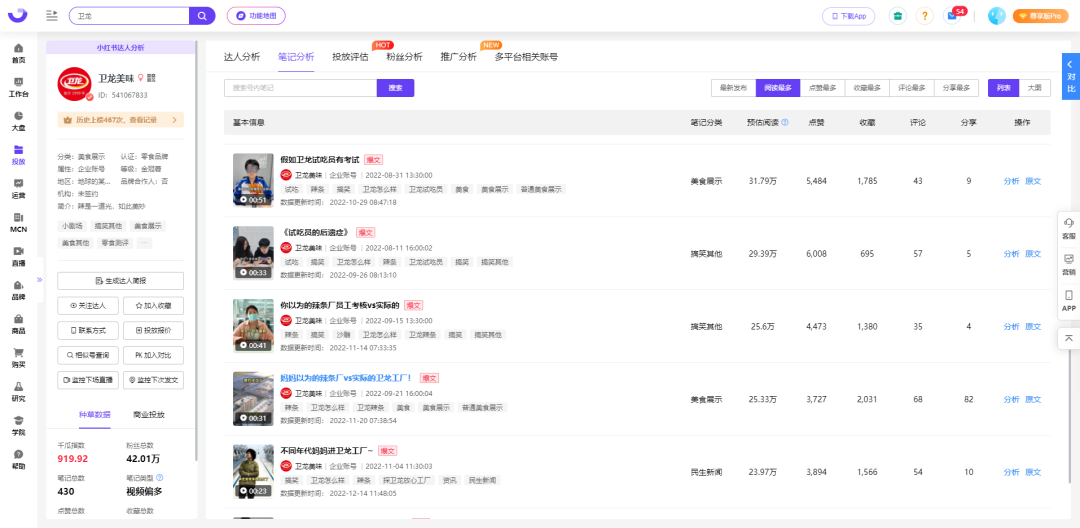The image size is (1080, 528).
Task: Open 购买 in left sidebar
Action: (x=19, y=357)
